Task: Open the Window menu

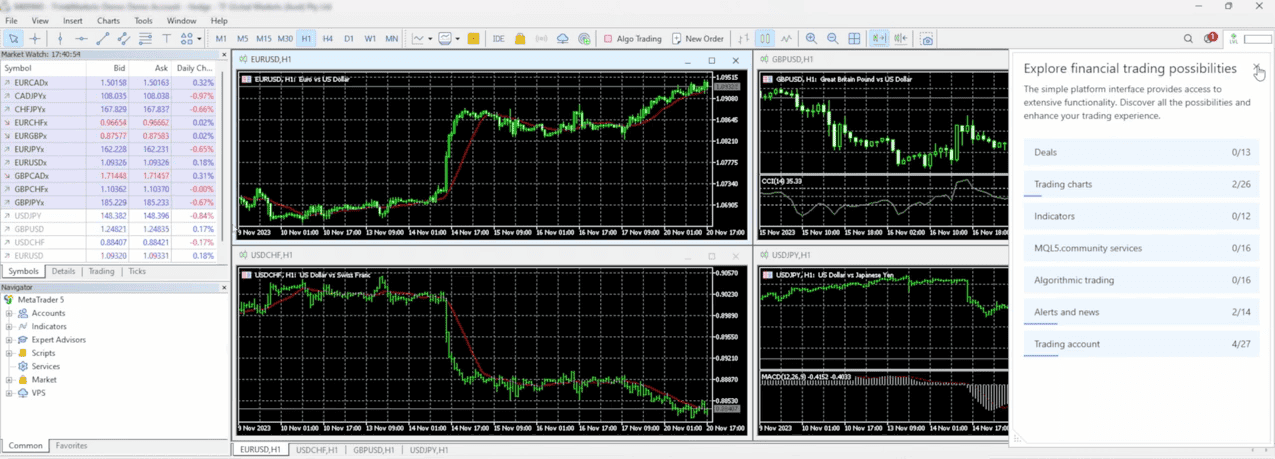Action: tap(181, 20)
